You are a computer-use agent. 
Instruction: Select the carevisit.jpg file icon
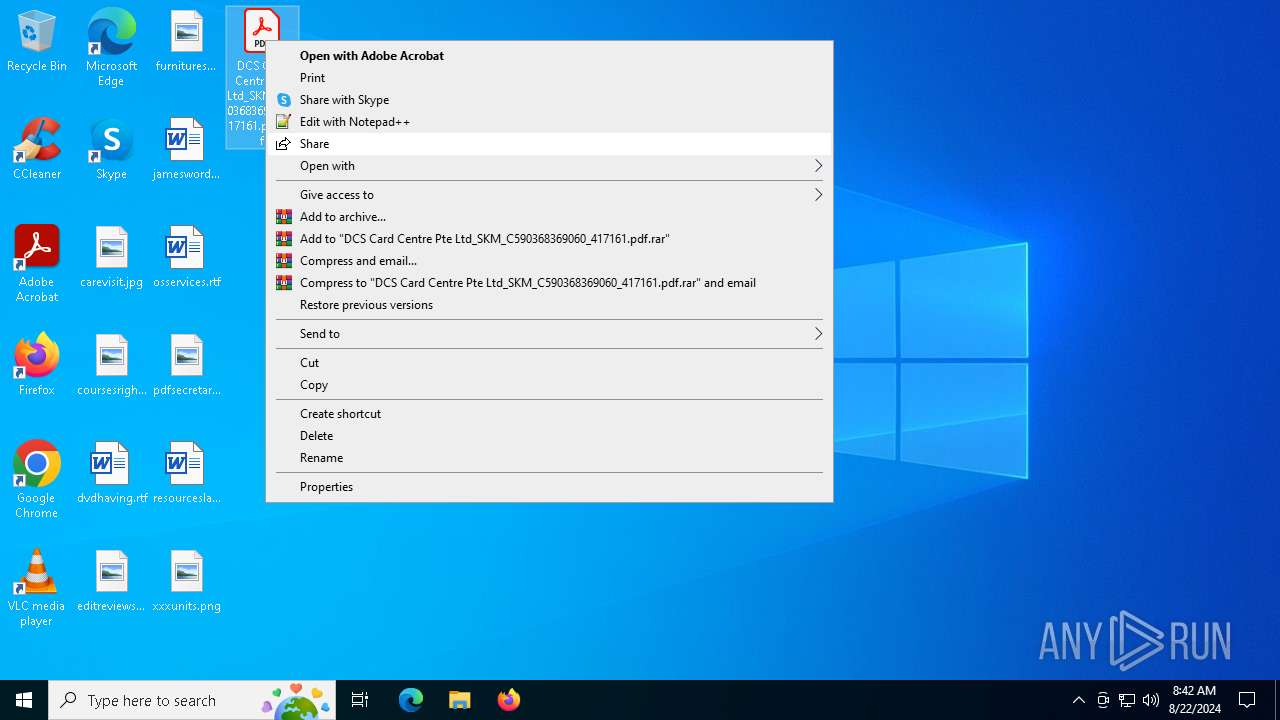[112, 258]
